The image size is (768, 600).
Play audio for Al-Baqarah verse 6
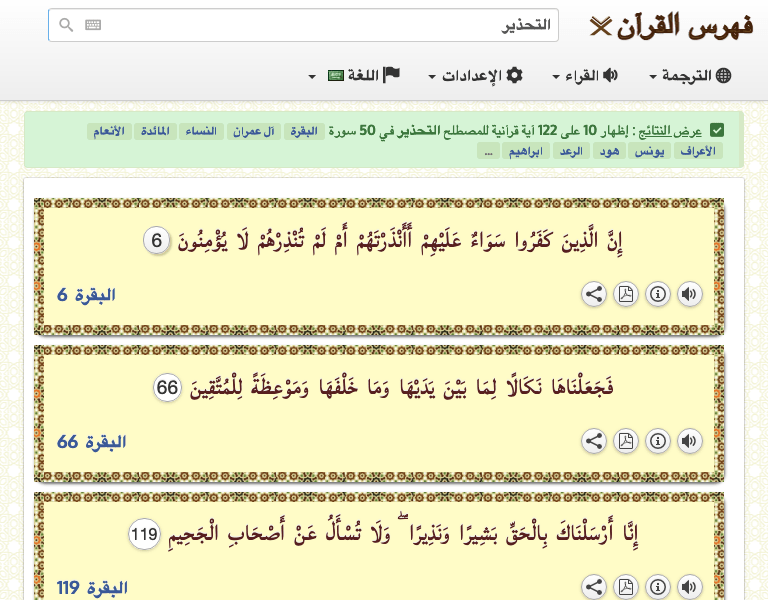(689, 294)
